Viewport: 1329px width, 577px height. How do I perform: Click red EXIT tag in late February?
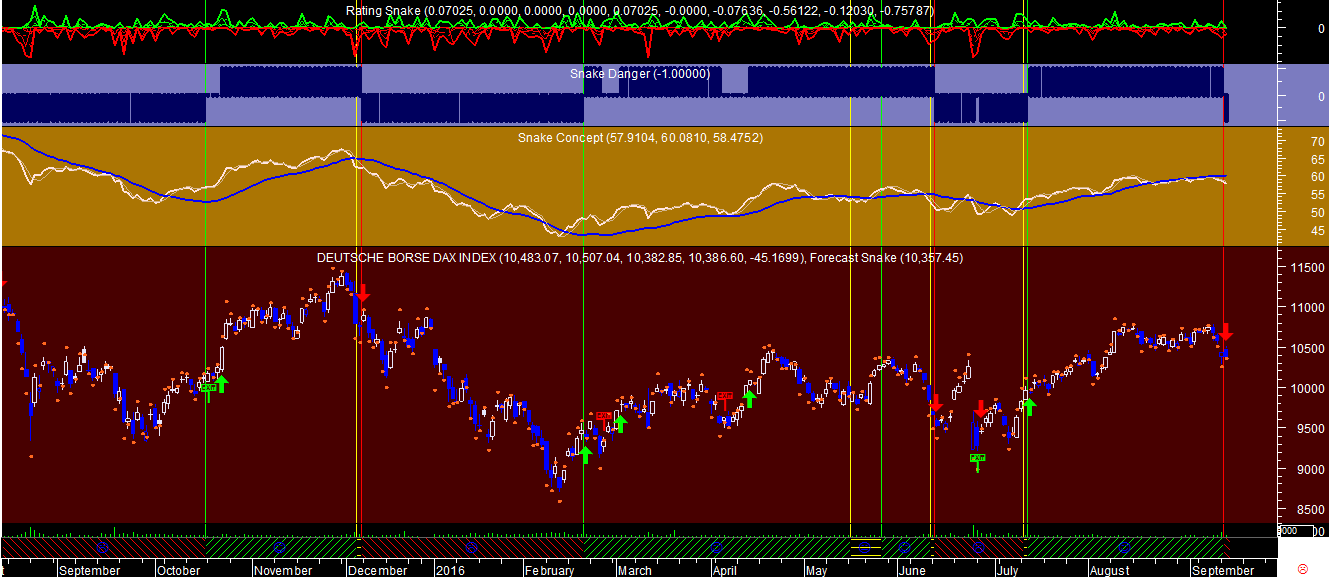pyautogui.click(x=603, y=415)
